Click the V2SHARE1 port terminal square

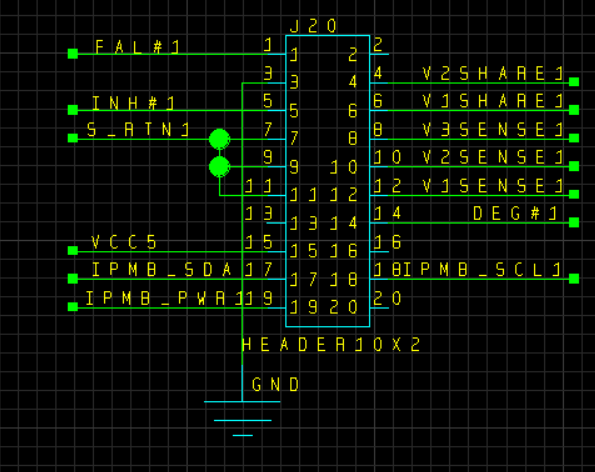574,82
